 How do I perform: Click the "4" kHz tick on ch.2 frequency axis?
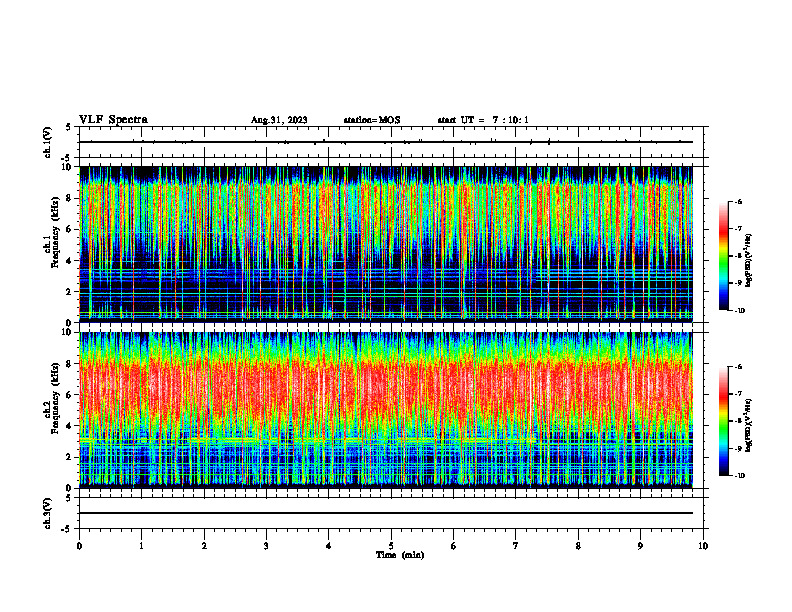pyautogui.click(x=70, y=426)
